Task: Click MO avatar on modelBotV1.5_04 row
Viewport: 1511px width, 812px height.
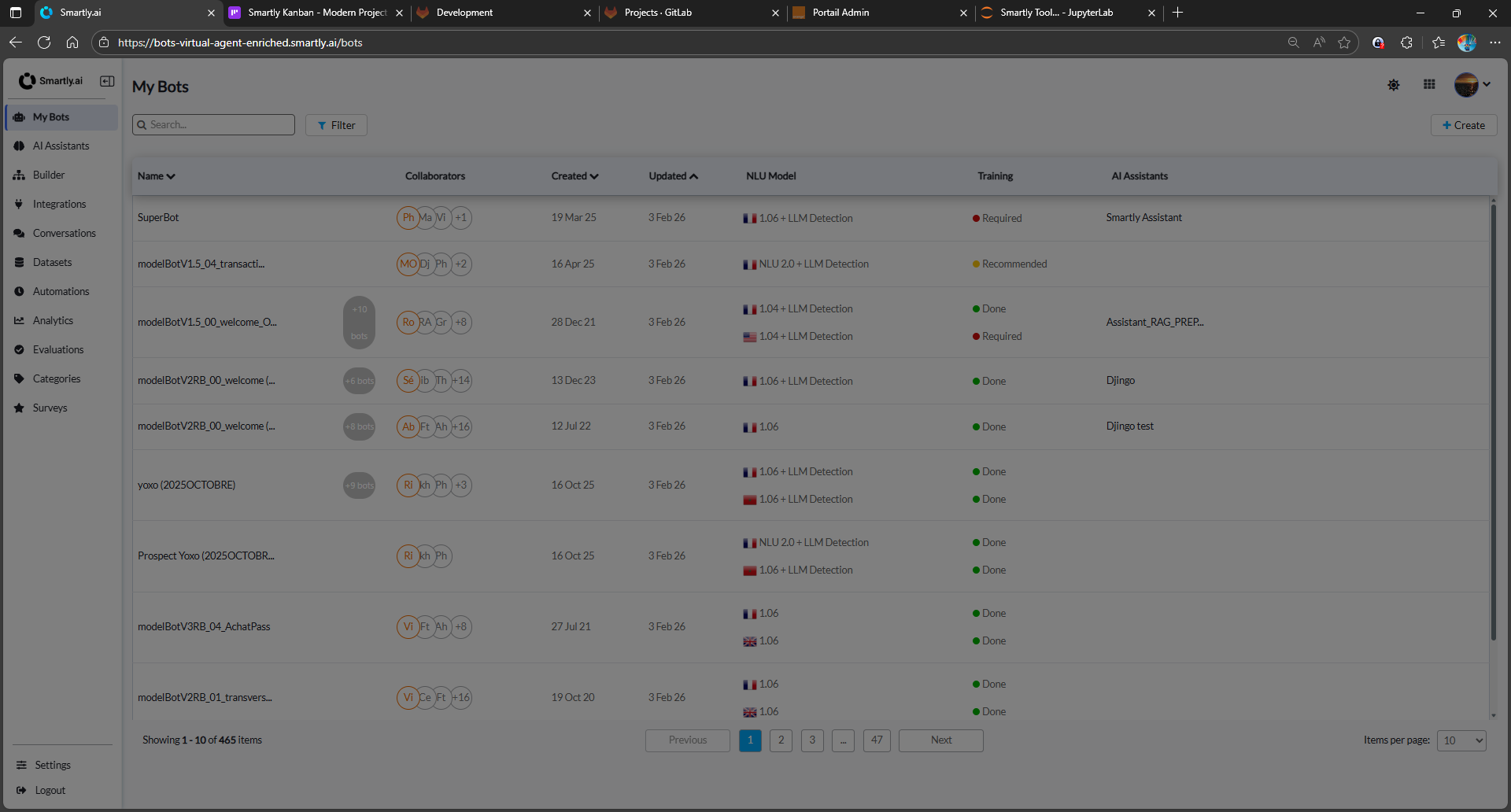Action: tap(408, 264)
